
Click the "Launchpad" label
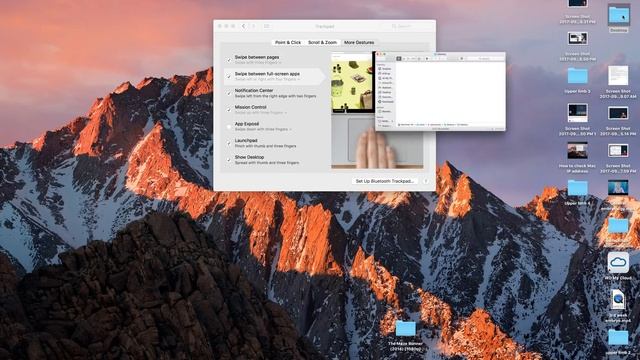(246, 140)
